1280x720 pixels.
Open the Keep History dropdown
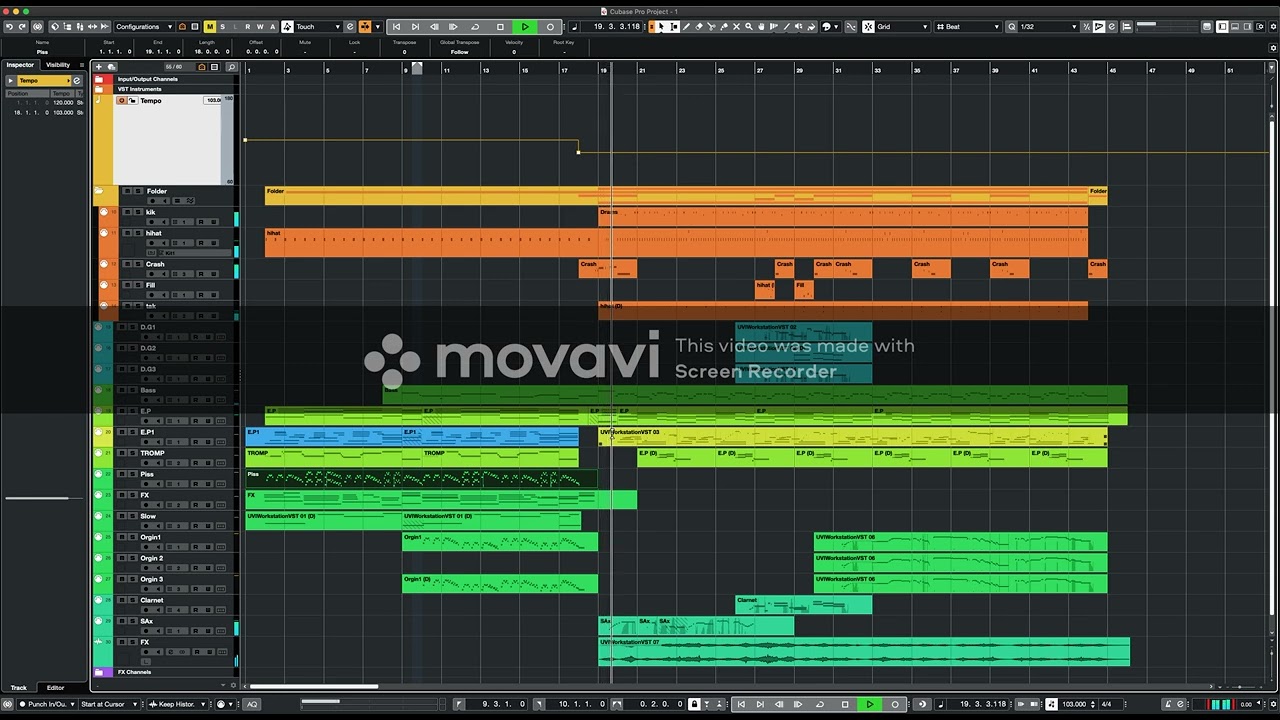178,704
